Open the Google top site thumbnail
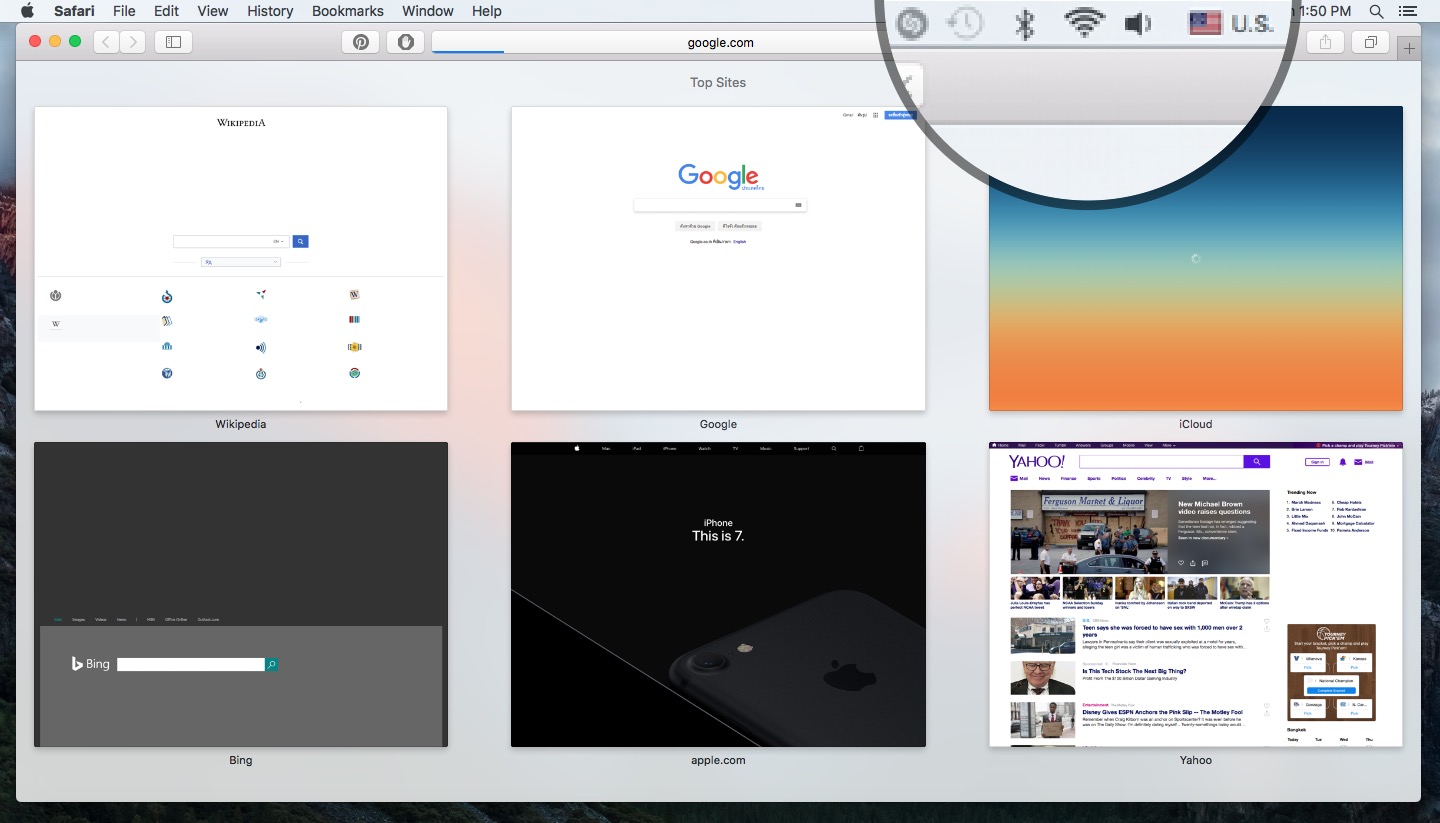The image size is (1440, 823). pyautogui.click(x=718, y=259)
